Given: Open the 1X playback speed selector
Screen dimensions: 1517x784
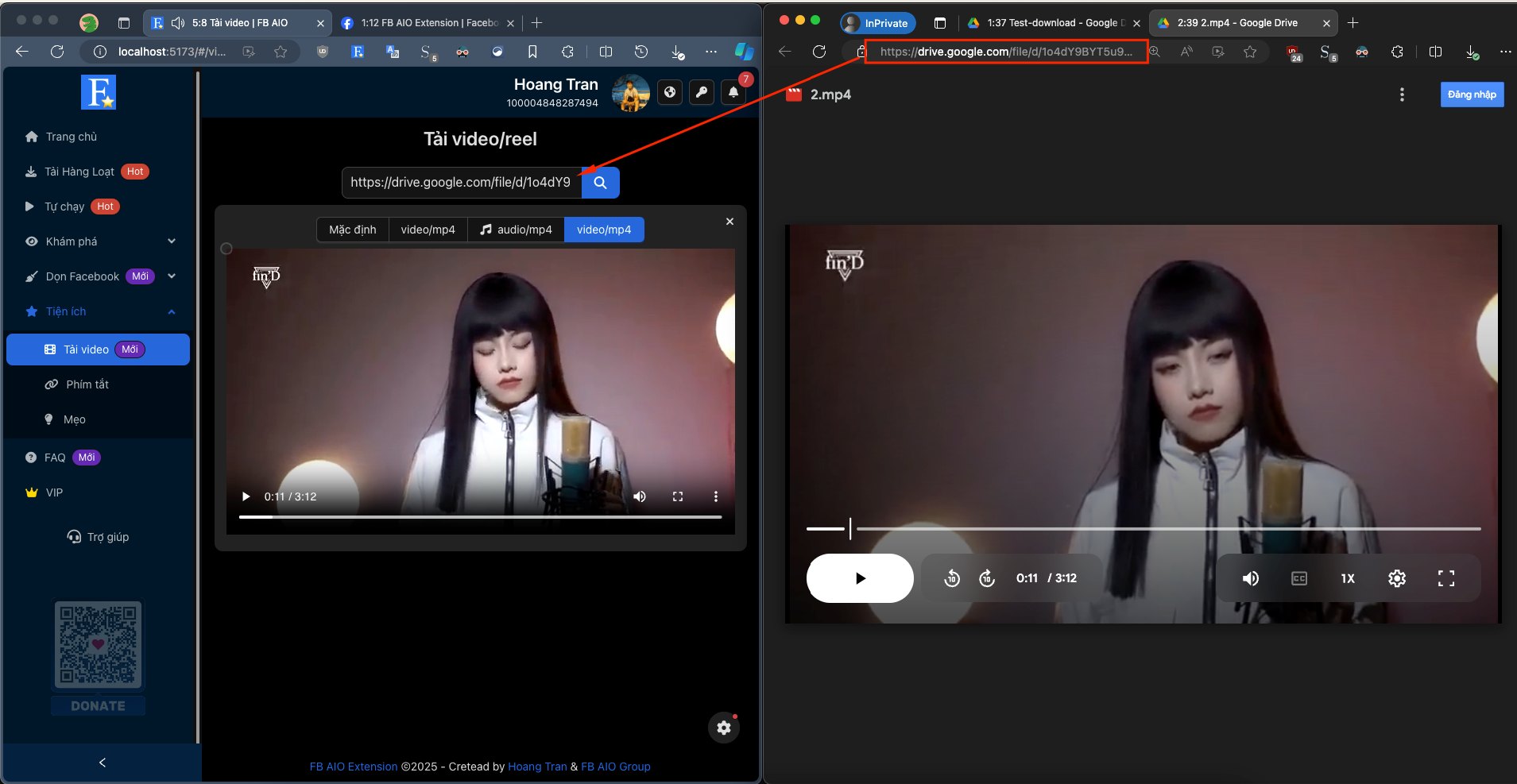Looking at the screenshot, I should (x=1348, y=578).
